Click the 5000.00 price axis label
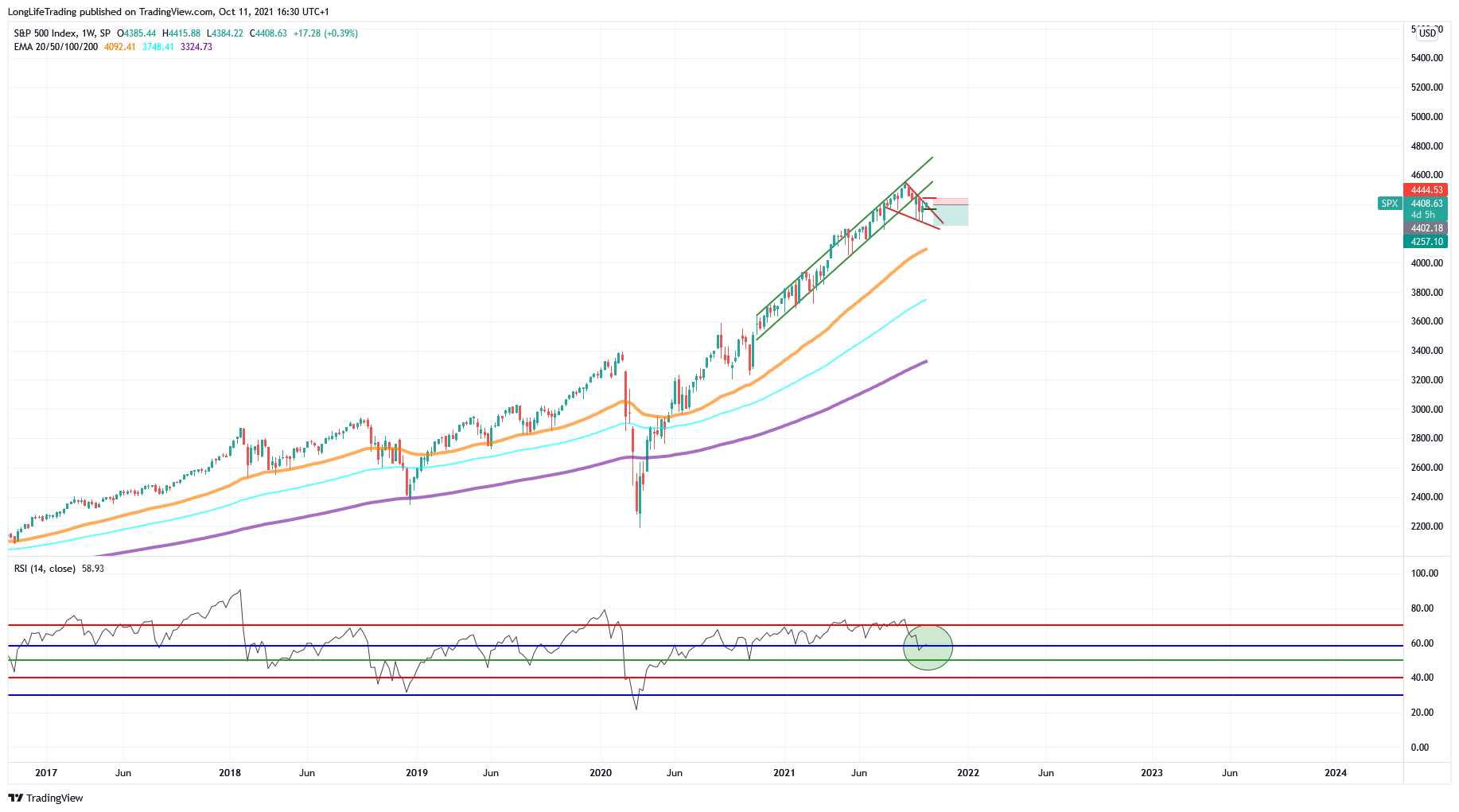 tap(1427, 117)
